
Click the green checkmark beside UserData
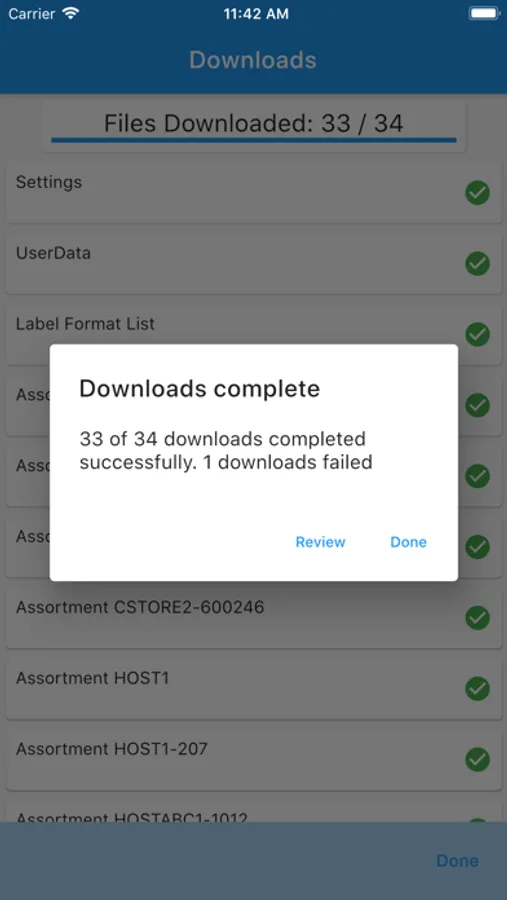[x=477, y=263]
